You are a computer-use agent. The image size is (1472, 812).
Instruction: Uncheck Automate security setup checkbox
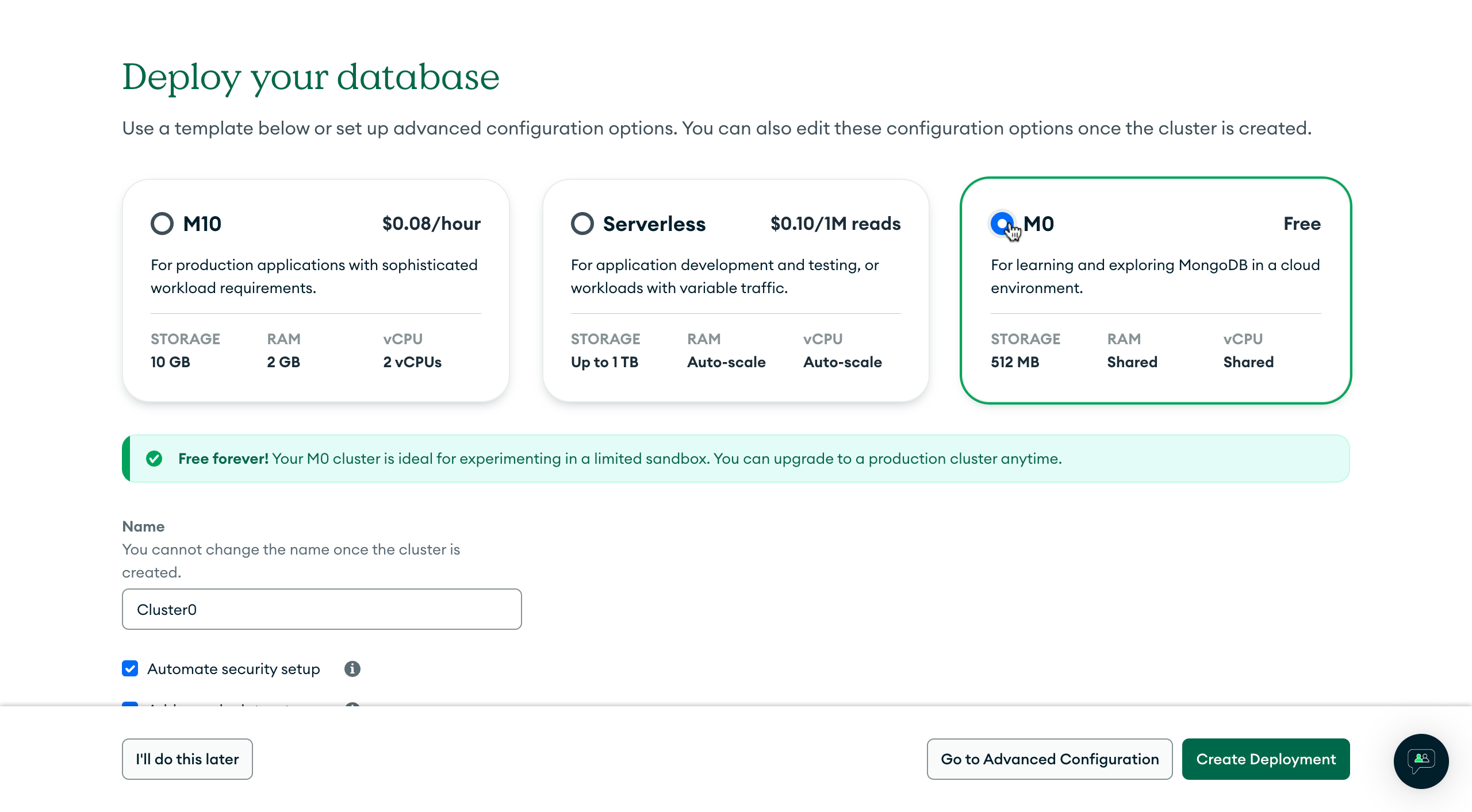(130, 668)
